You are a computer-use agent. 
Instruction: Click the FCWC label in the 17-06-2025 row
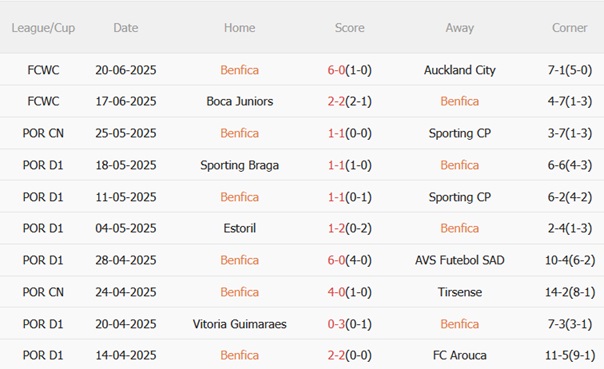(x=43, y=101)
